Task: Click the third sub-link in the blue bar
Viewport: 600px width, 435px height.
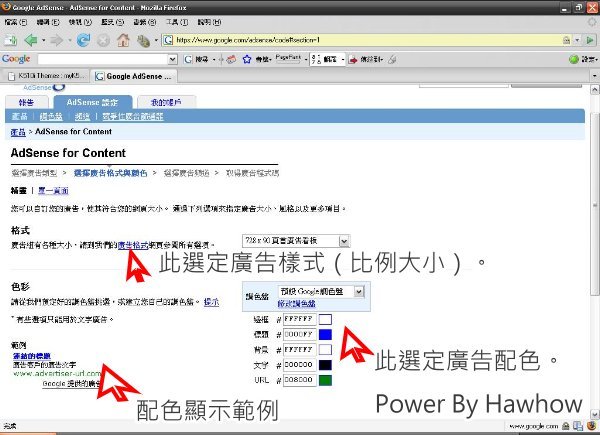Action: point(82,116)
